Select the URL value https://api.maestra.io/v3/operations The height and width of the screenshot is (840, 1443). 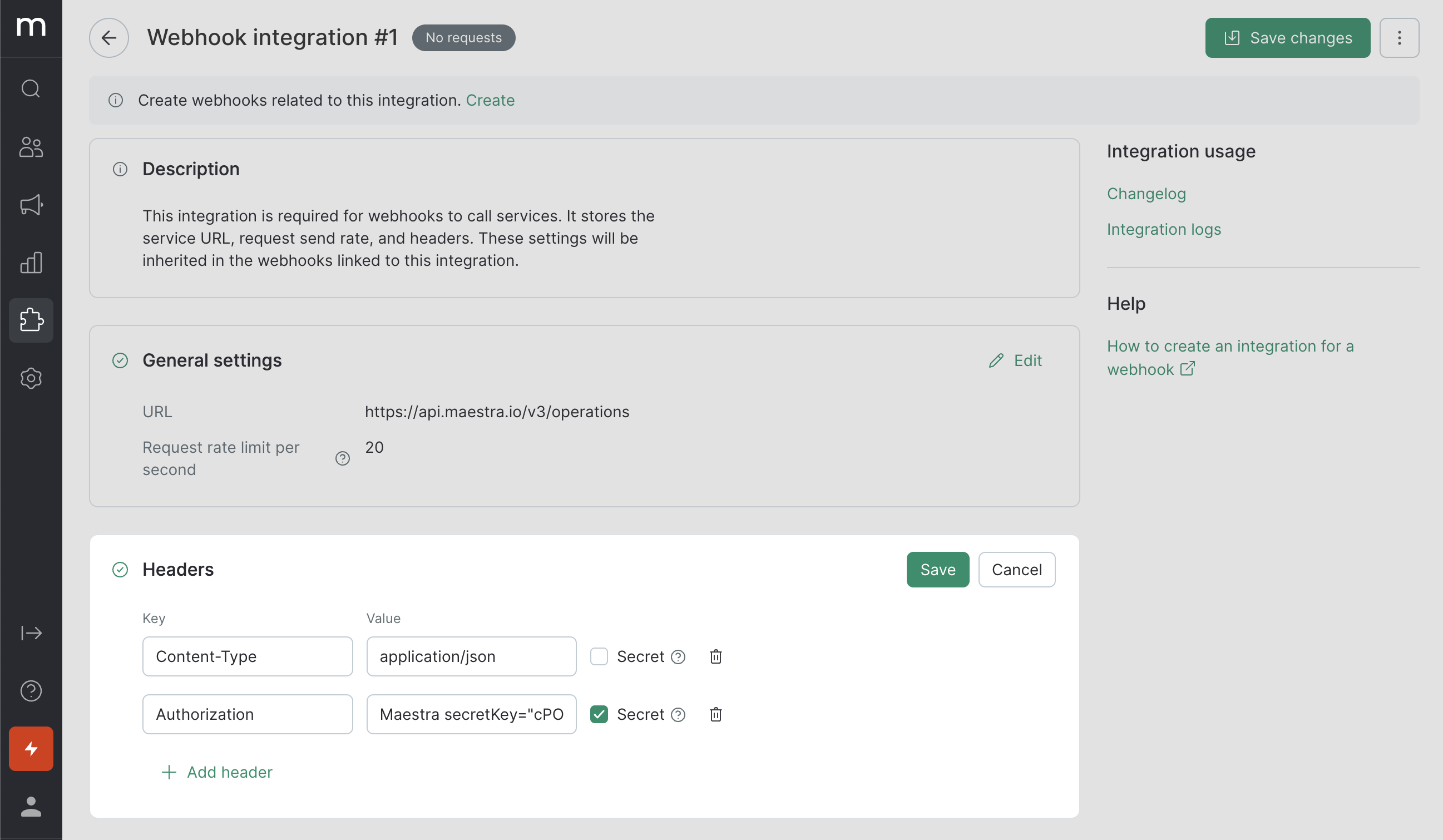click(x=497, y=412)
